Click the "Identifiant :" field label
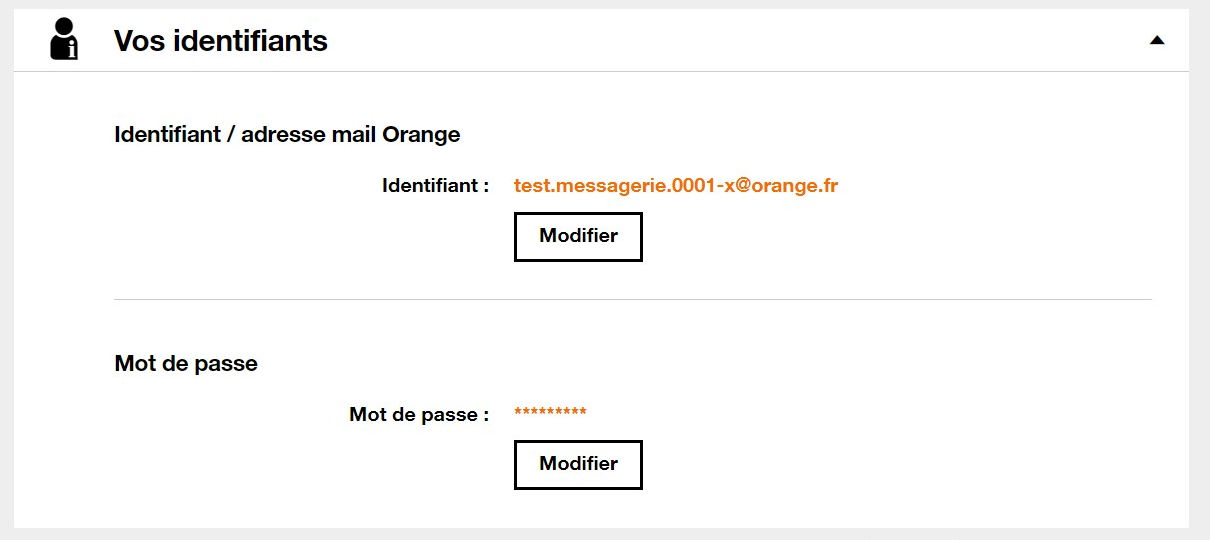Viewport: 1210px width, 540px height. 435,186
